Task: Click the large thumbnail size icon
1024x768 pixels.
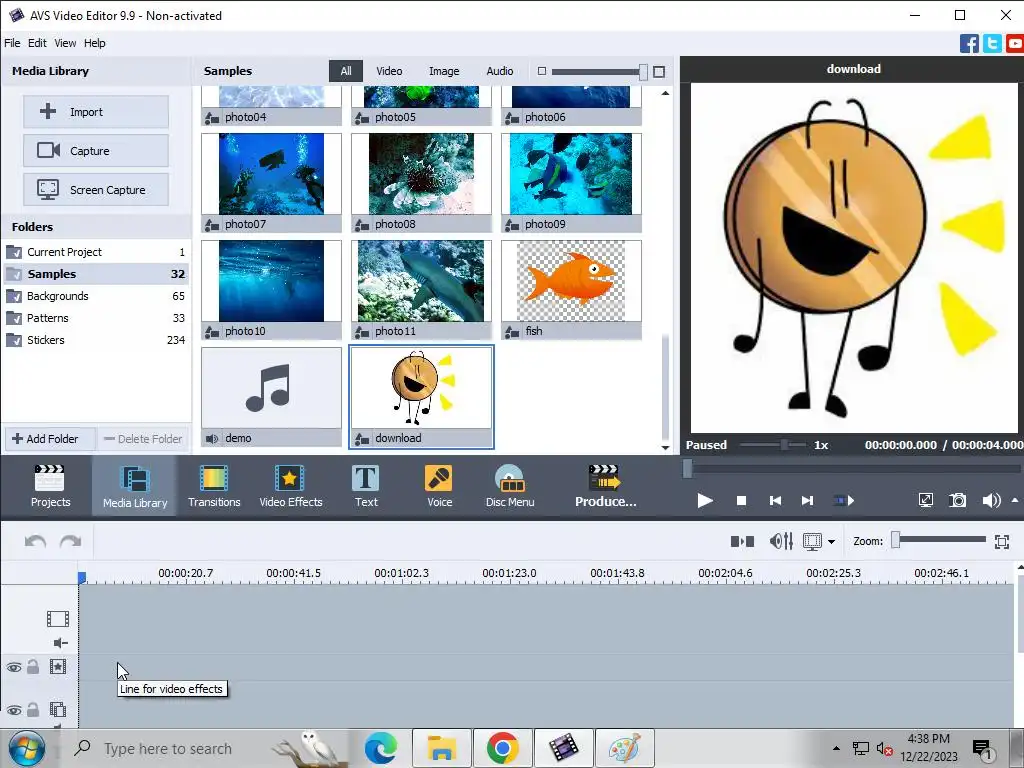Action: (659, 72)
